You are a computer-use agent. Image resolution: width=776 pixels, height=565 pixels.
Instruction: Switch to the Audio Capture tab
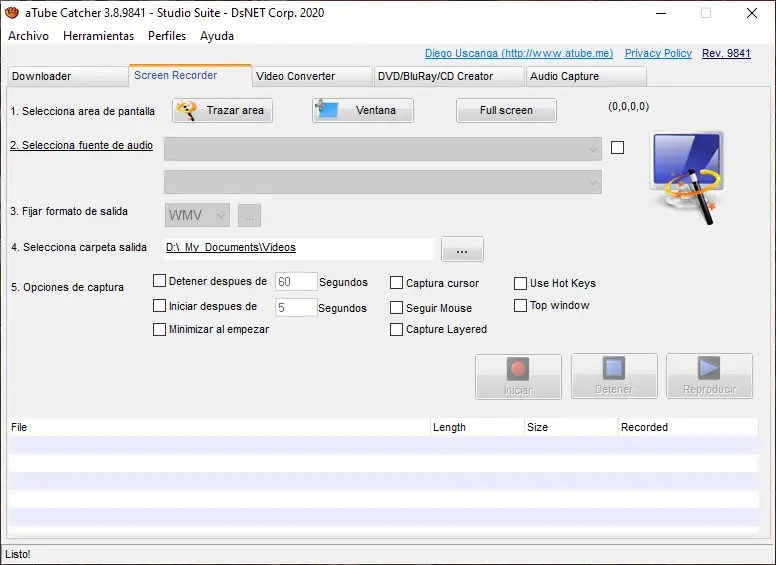[586, 77]
